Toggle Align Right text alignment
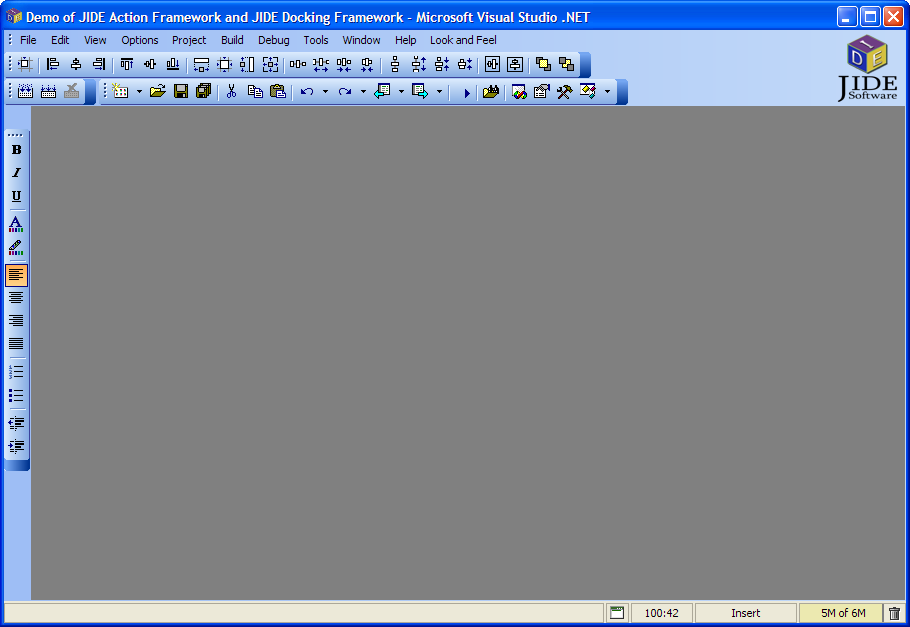The height and width of the screenshot is (627, 910). click(16, 320)
